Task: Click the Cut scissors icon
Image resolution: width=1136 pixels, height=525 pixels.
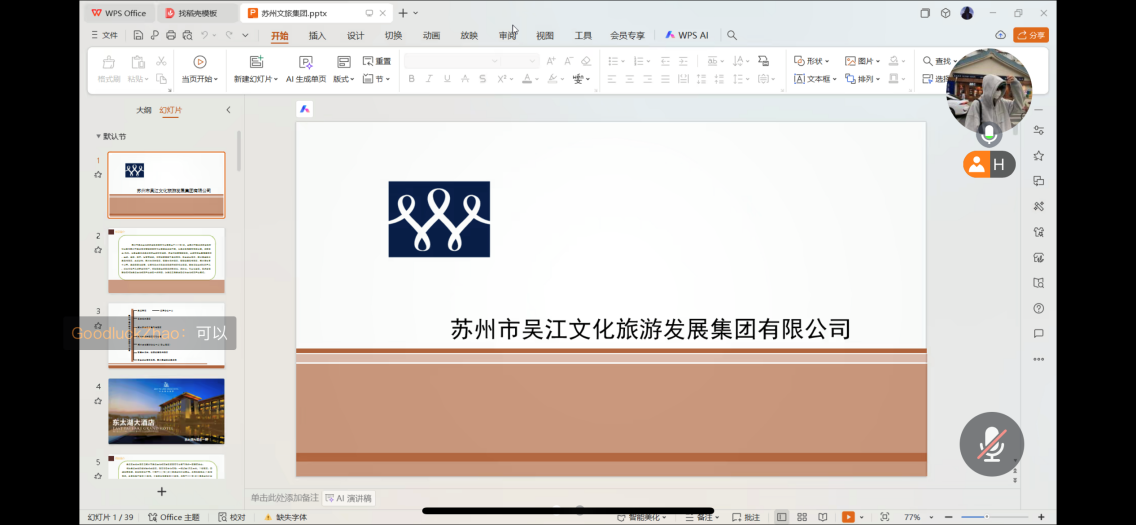Action: 161,62
